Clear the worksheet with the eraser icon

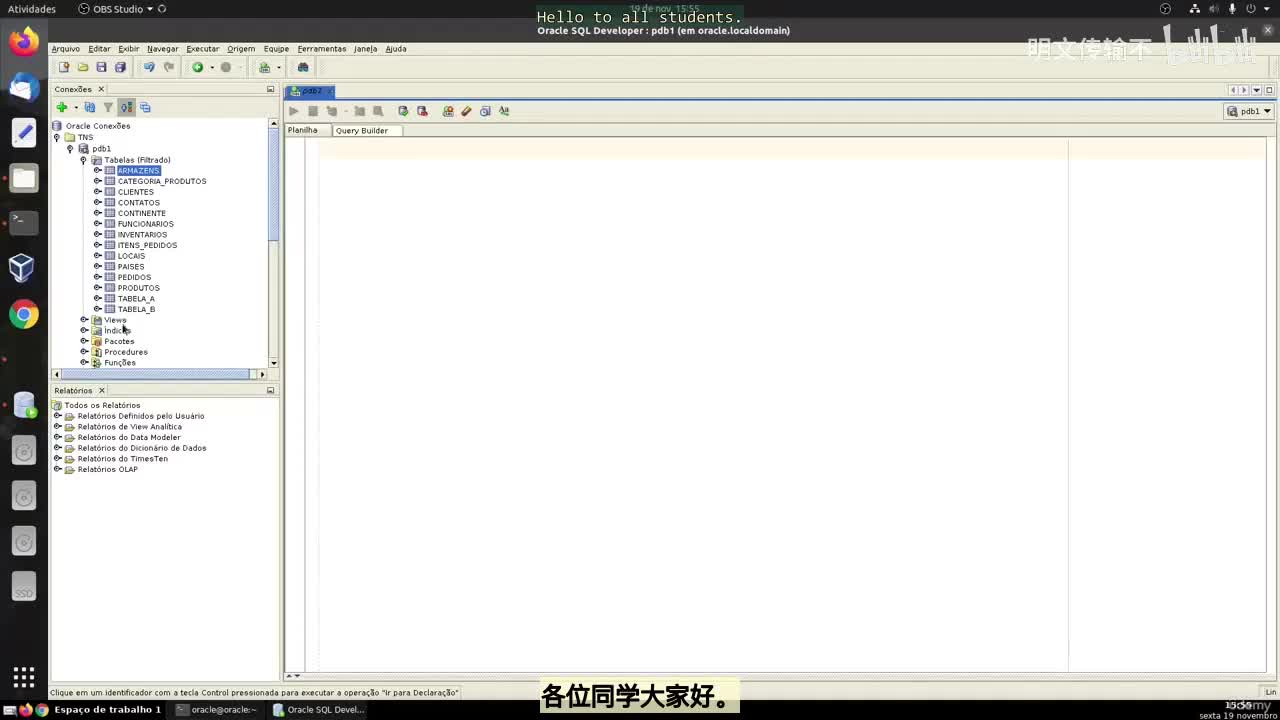click(x=466, y=111)
